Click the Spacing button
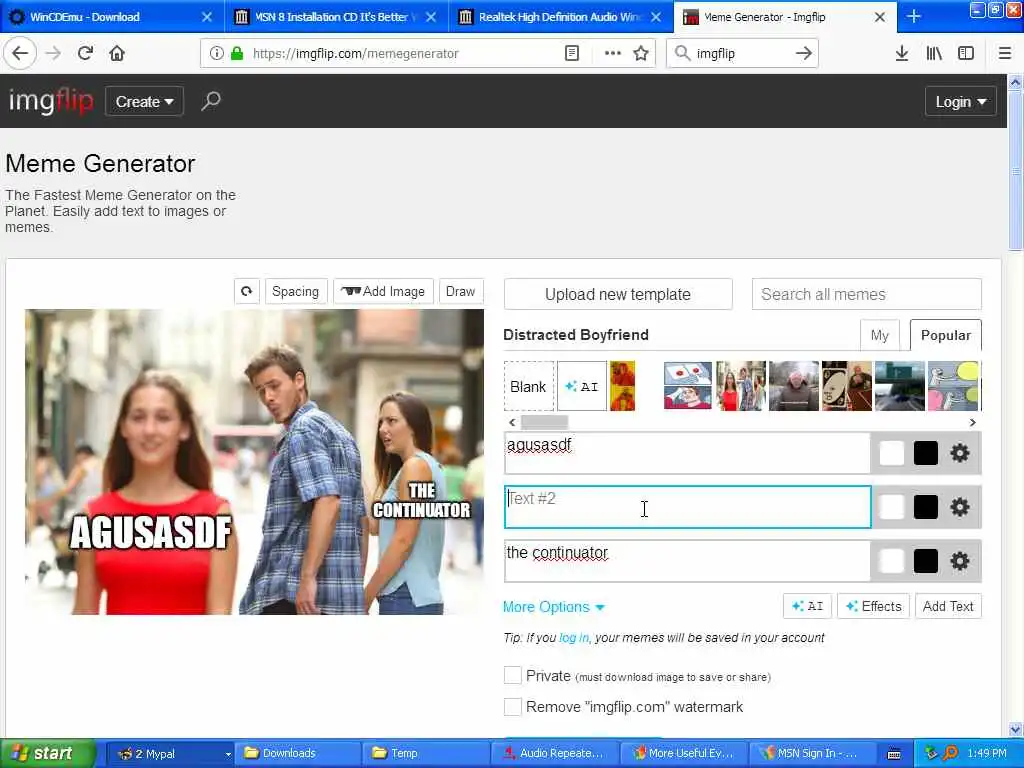Image resolution: width=1024 pixels, height=768 pixels. click(295, 291)
